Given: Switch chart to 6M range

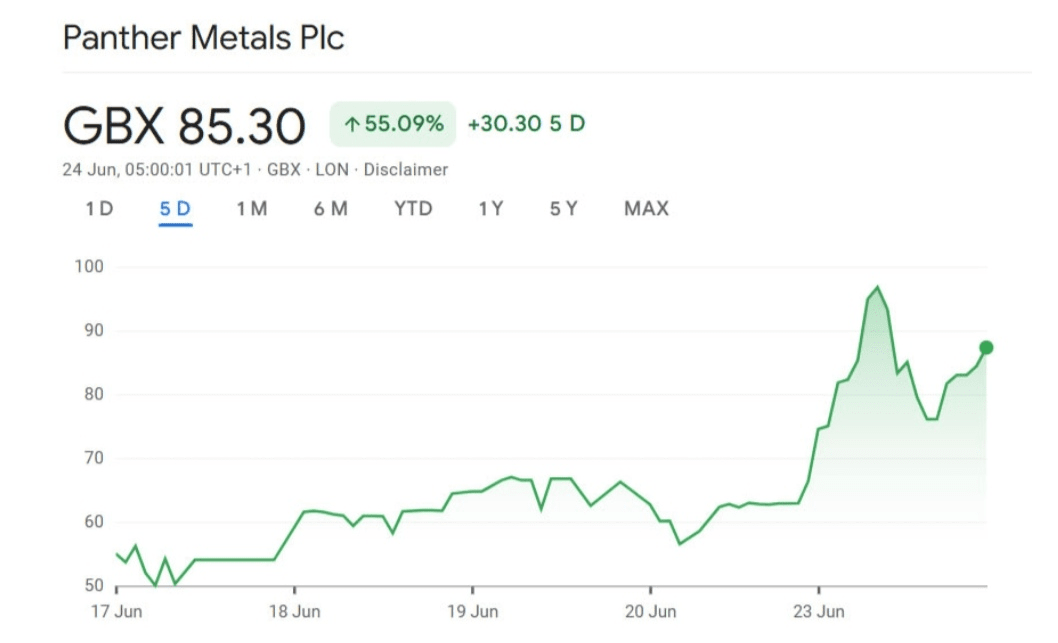Looking at the screenshot, I should (x=331, y=209).
